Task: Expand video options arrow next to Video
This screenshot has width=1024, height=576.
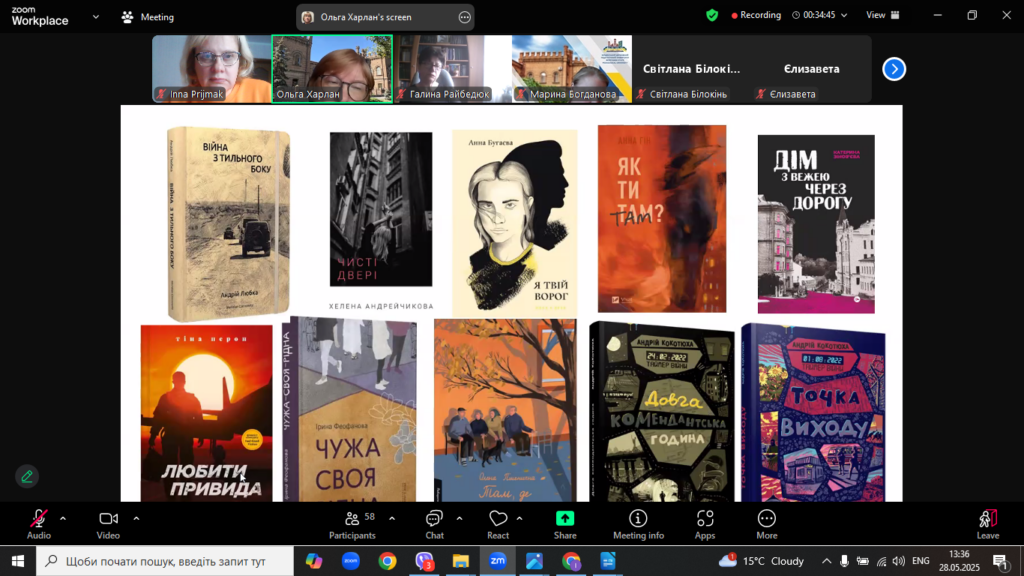Action: click(136, 519)
